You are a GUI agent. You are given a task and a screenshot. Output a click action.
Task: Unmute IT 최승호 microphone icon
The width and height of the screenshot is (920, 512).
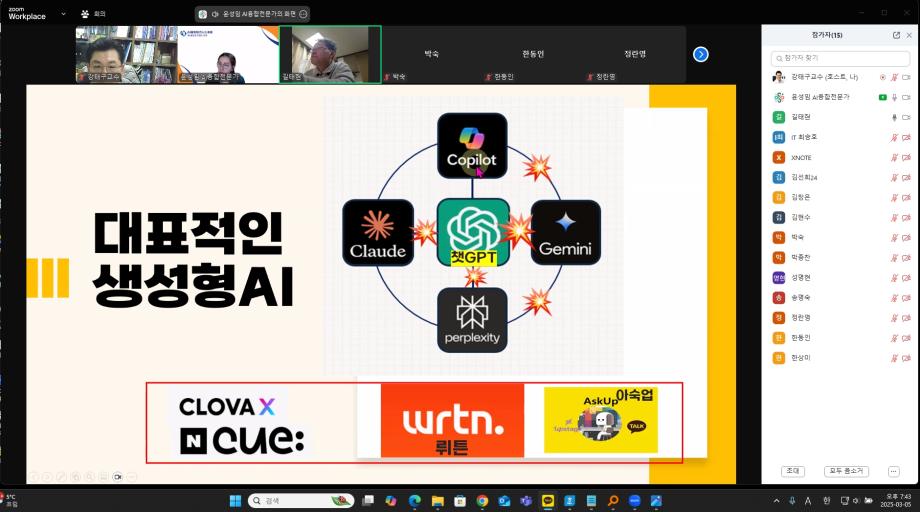pyautogui.click(x=894, y=138)
